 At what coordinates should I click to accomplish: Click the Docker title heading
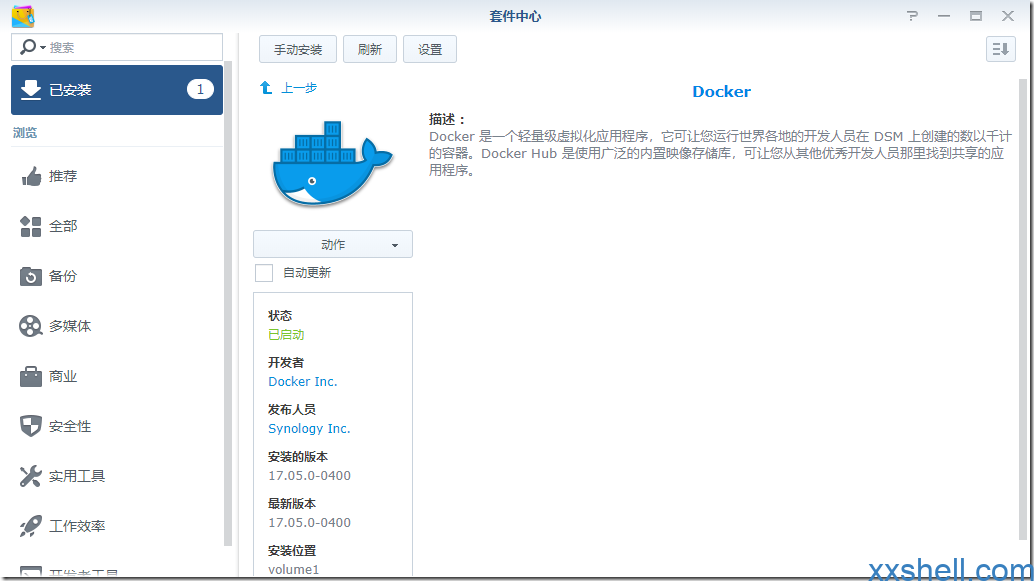click(x=721, y=92)
